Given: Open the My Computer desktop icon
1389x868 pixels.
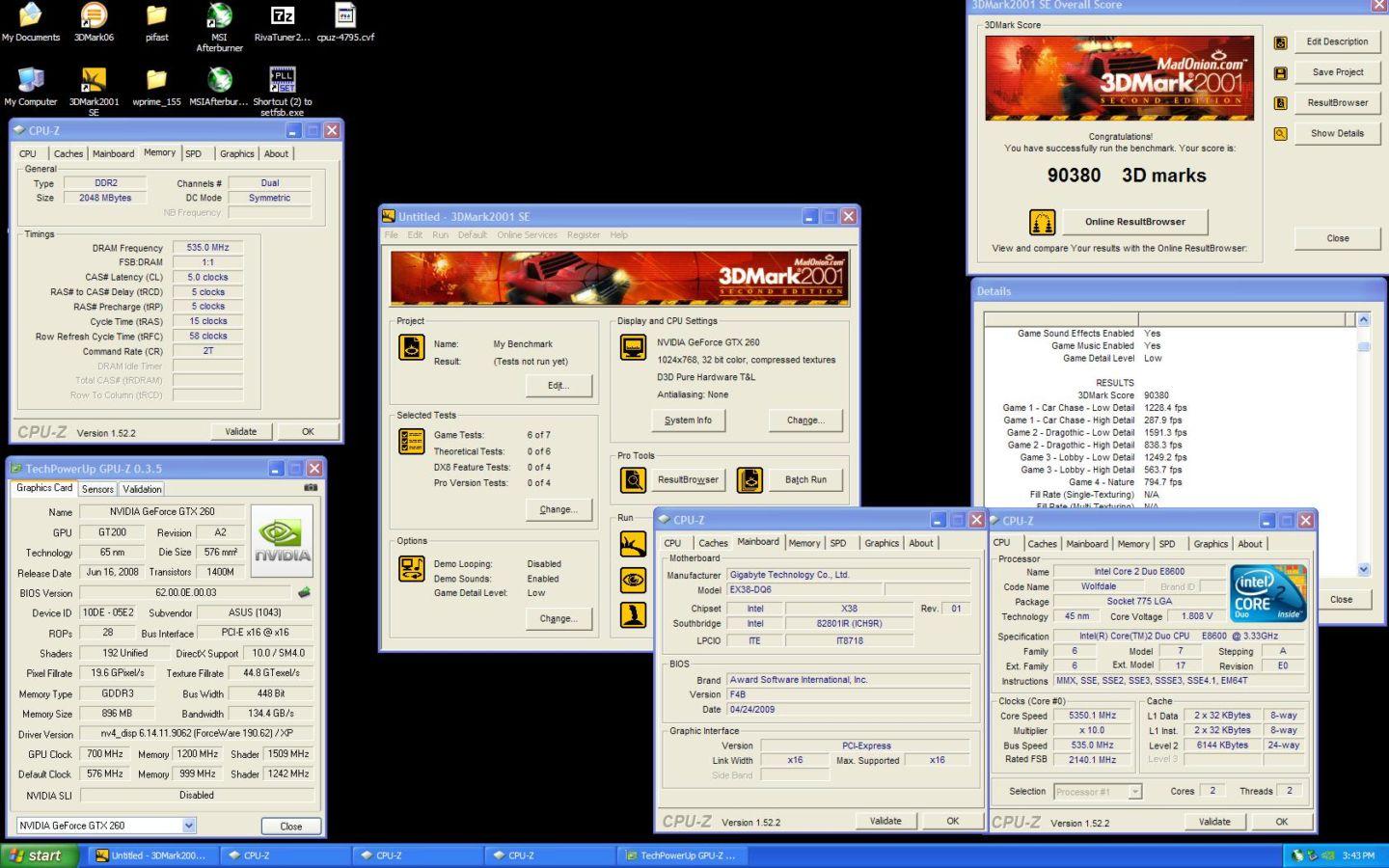Looking at the screenshot, I should (31, 87).
